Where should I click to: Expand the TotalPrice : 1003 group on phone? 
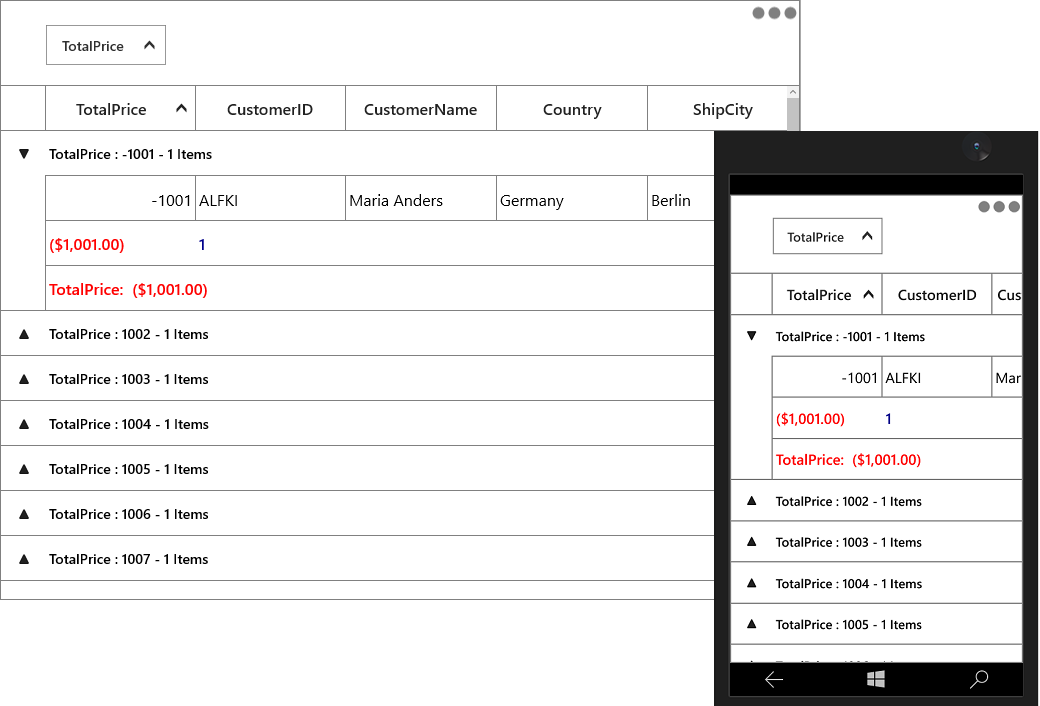pyautogui.click(x=751, y=541)
